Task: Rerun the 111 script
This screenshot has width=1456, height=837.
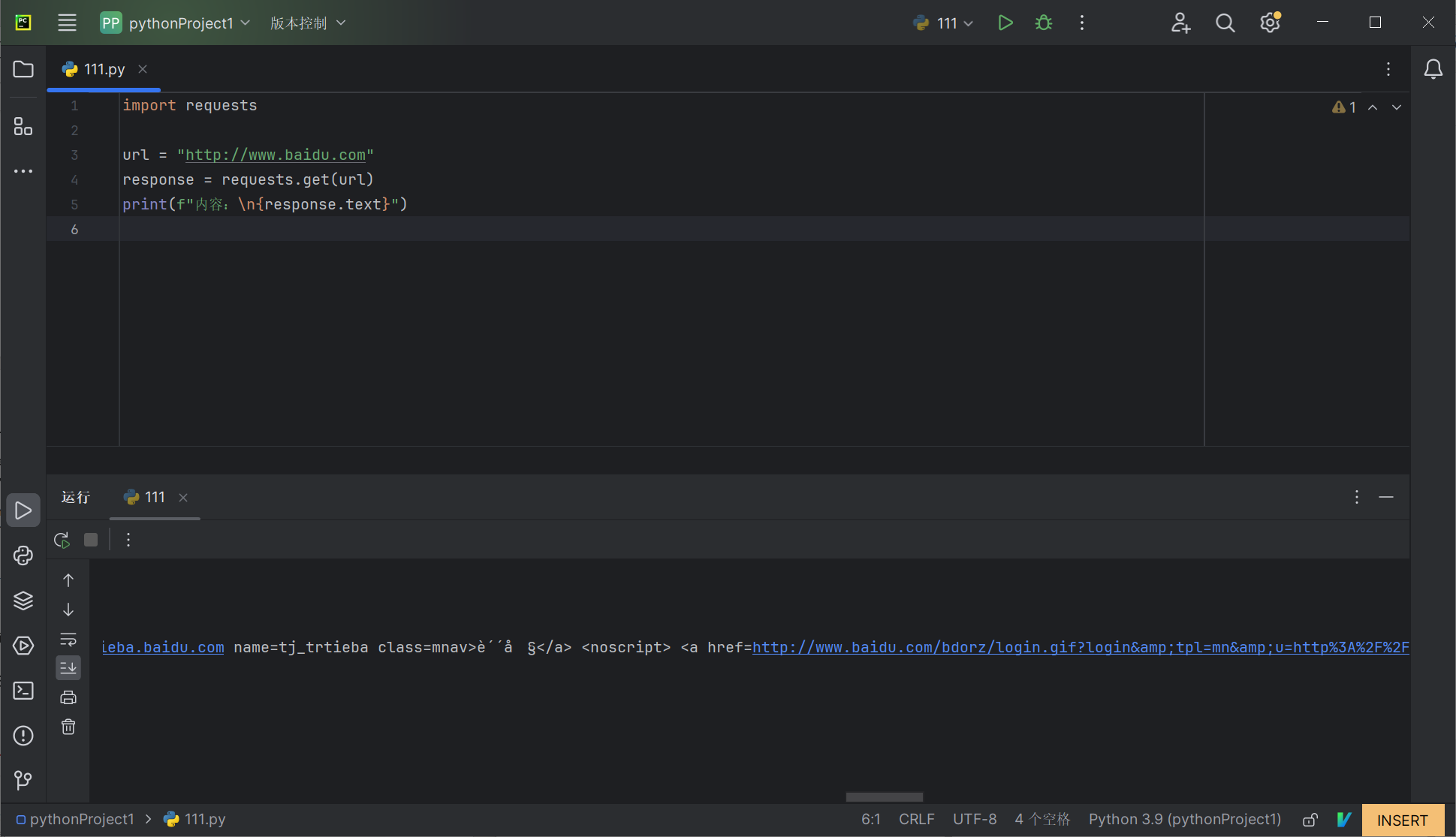Action: [x=62, y=540]
